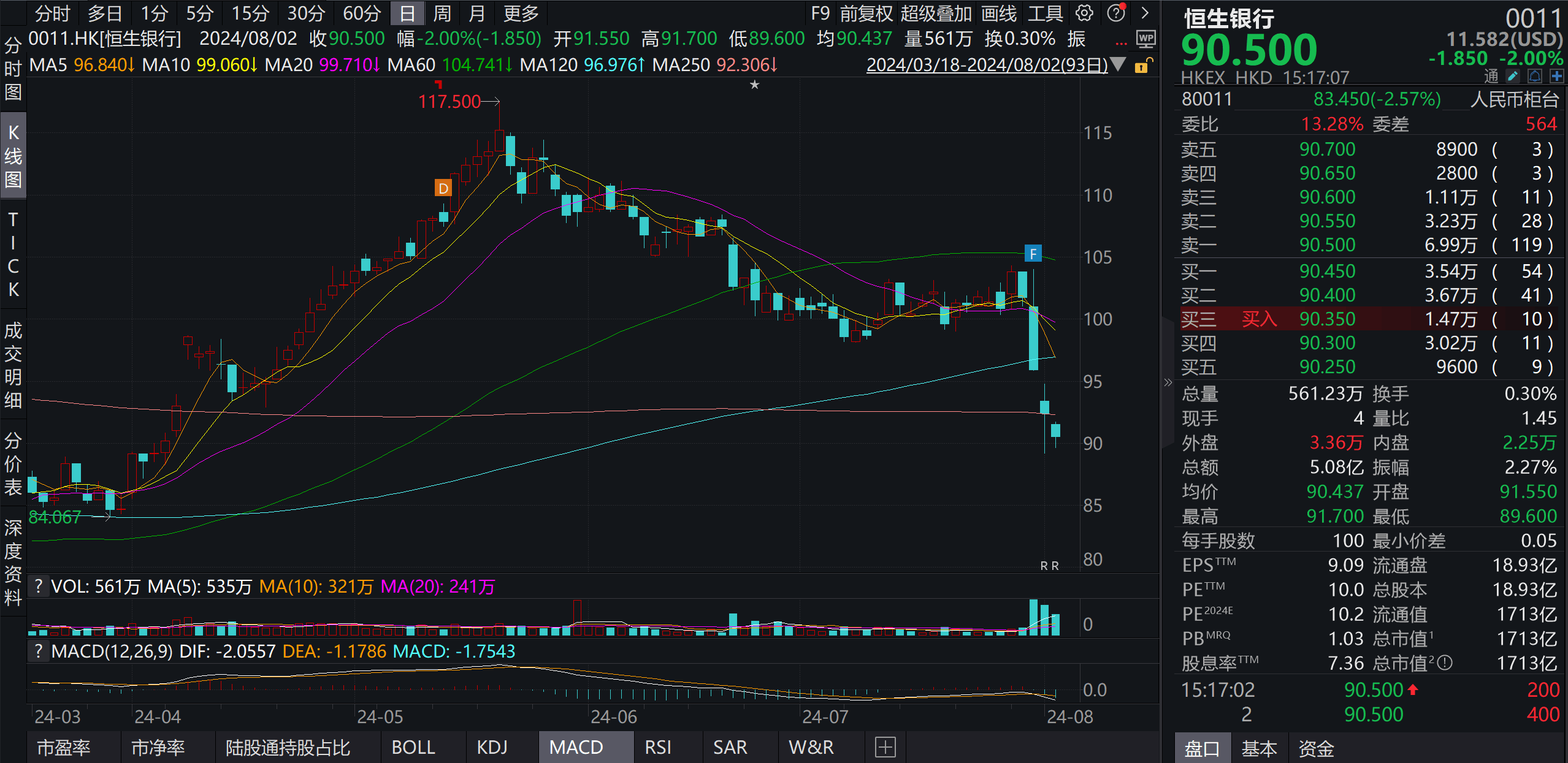Open the 深度资料 side panel tab
1568x763 pixels.
13,563
